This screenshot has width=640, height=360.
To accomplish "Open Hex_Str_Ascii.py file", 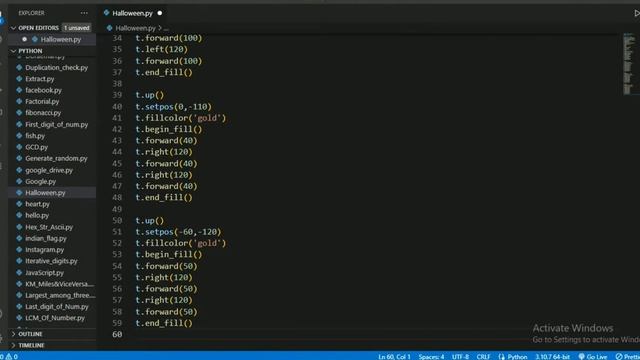I will point(49,227).
